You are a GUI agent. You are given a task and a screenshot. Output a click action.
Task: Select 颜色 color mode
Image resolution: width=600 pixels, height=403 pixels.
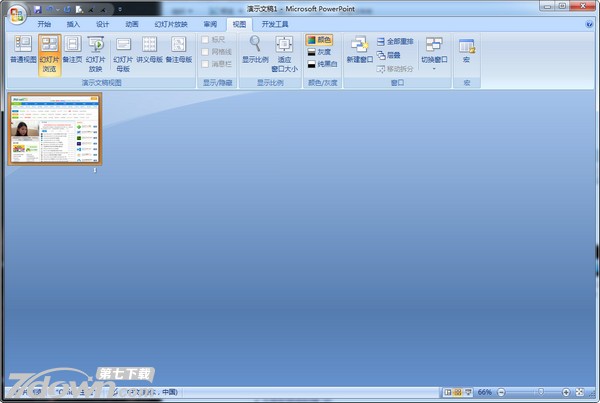(320, 40)
